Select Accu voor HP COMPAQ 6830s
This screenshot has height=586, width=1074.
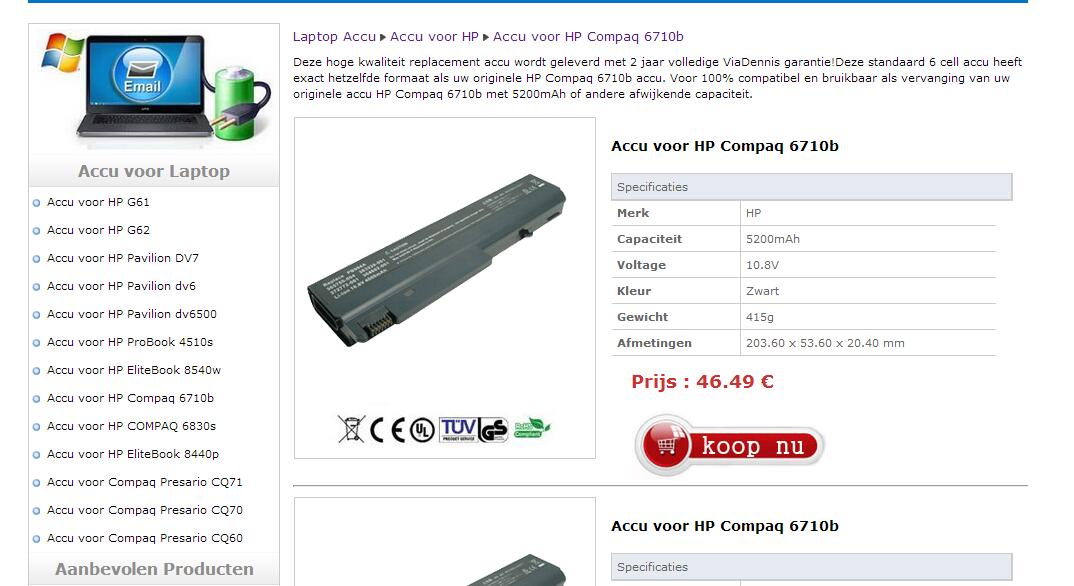point(132,426)
